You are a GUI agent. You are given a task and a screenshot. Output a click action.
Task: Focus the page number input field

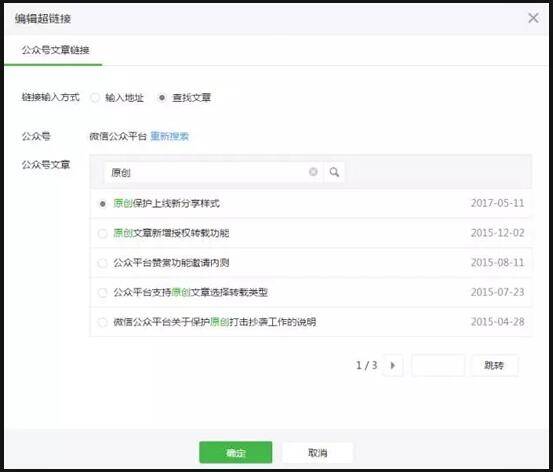pyautogui.click(x=438, y=365)
